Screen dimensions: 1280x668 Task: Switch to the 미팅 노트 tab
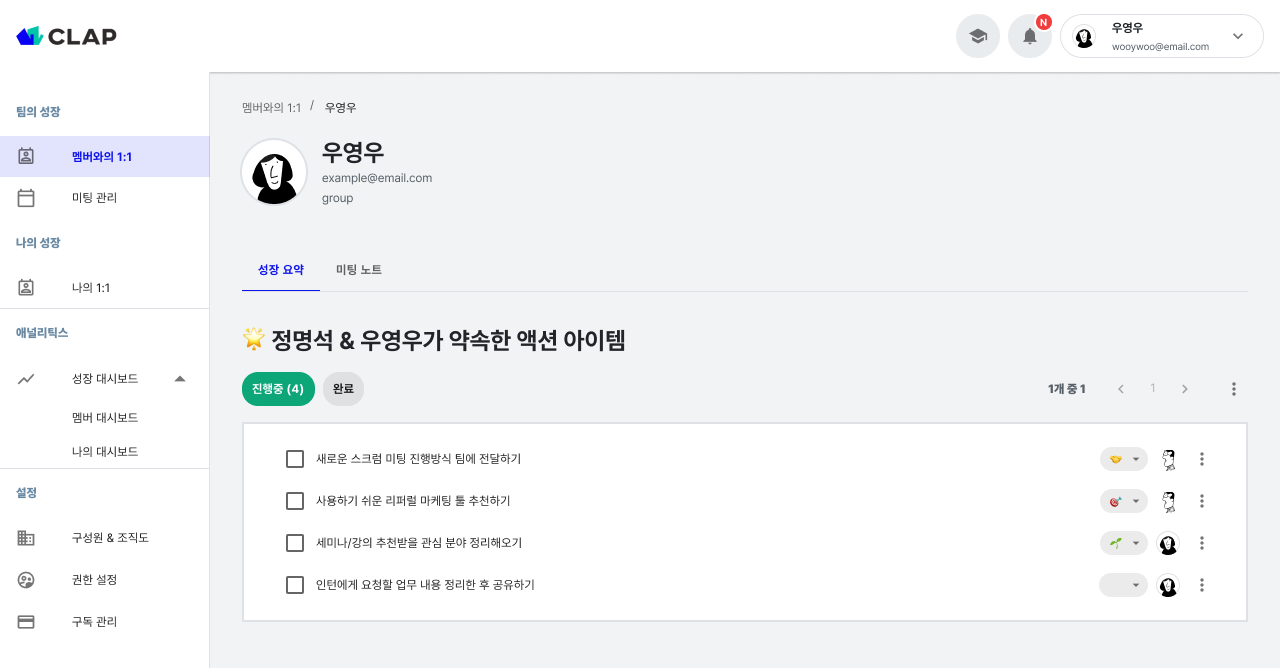coord(359,269)
